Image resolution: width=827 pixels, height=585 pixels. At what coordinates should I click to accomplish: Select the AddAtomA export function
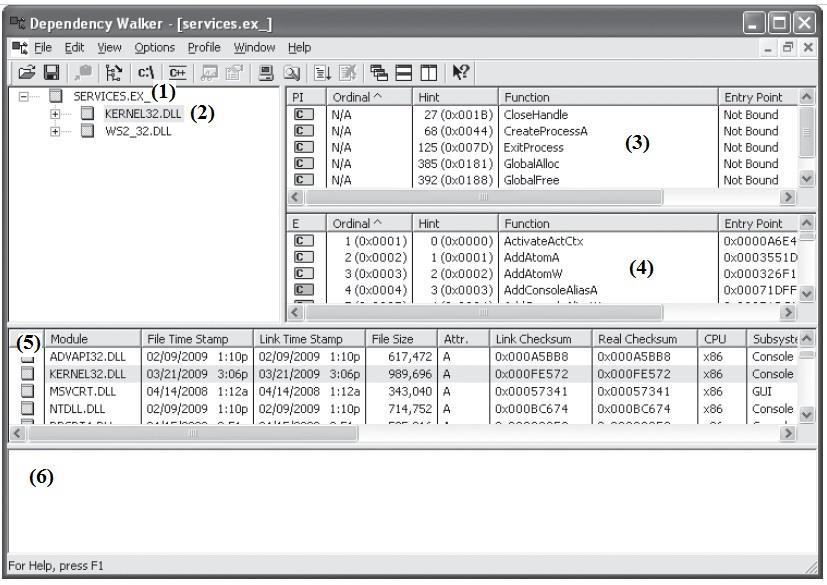pyautogui.click(x=531, y=257)
